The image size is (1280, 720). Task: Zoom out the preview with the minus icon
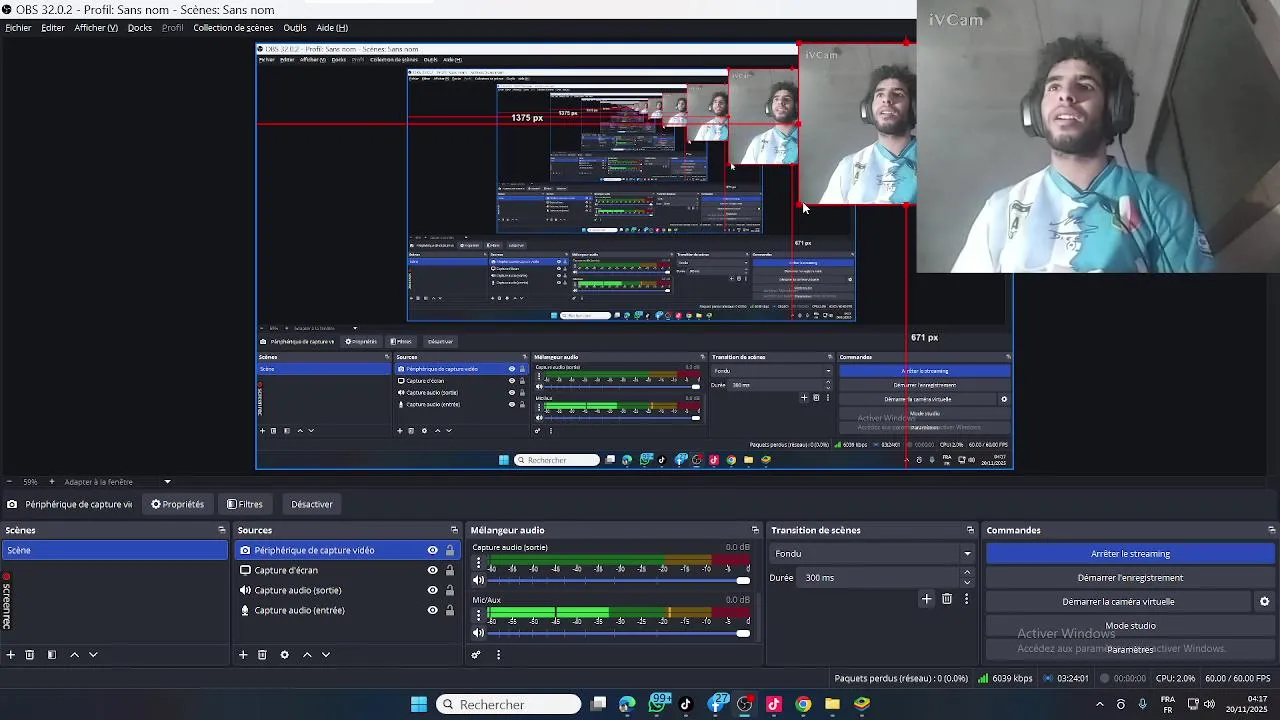[x=9, y=482]
